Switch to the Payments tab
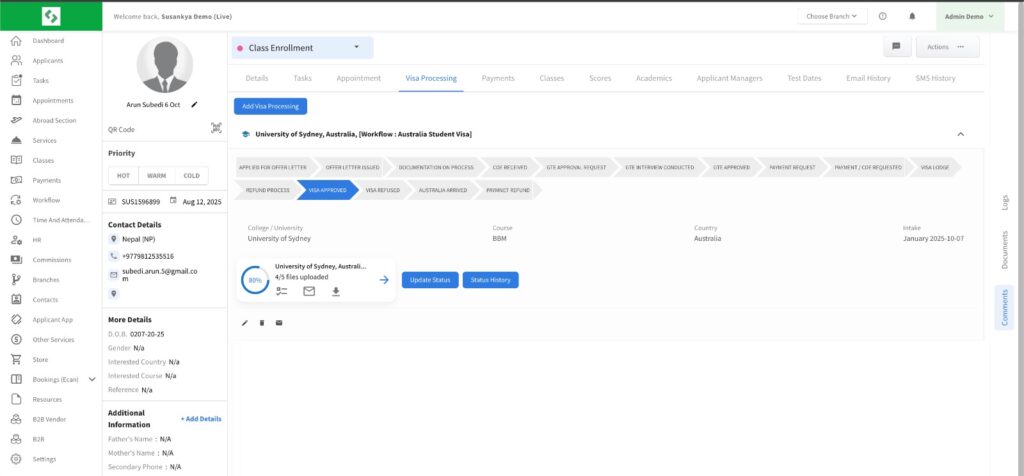 click(497, 78)
